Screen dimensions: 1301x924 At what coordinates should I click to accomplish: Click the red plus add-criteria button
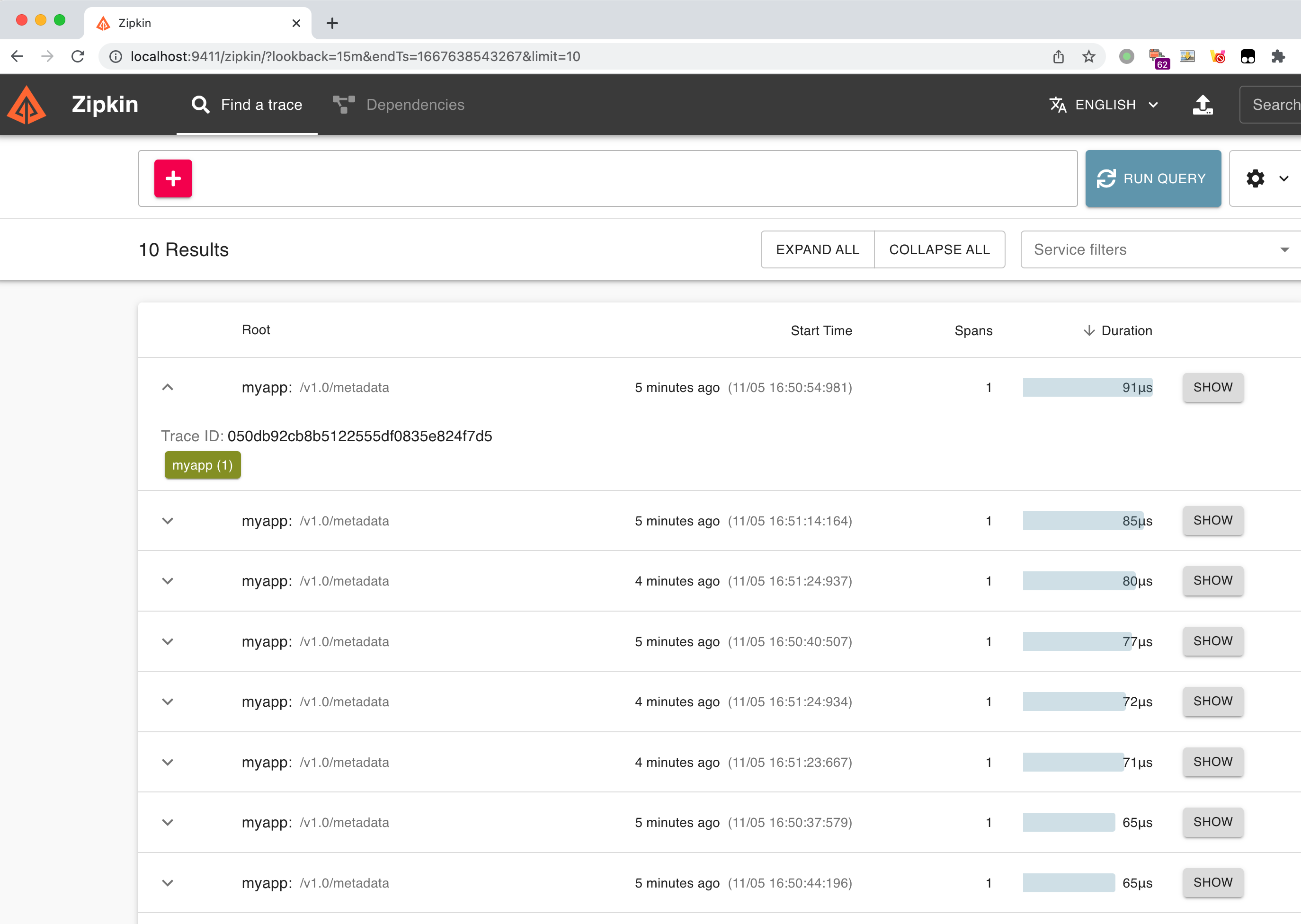click(x=173, y=178)
